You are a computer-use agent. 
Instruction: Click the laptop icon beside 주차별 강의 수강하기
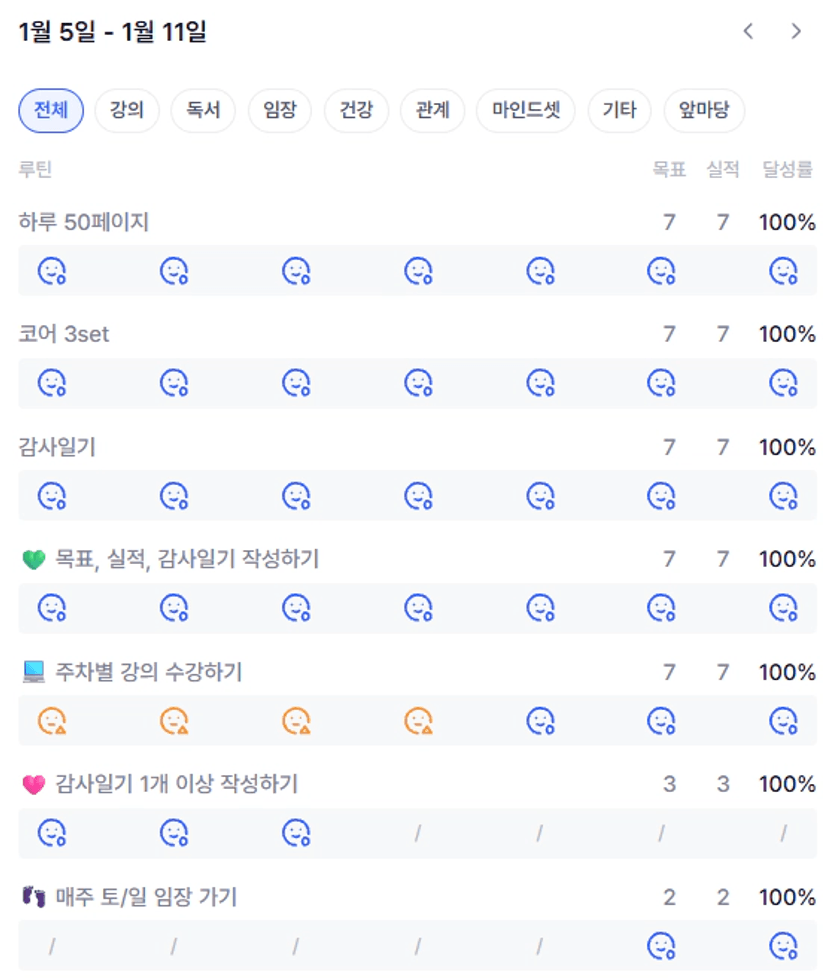[34, 673]
